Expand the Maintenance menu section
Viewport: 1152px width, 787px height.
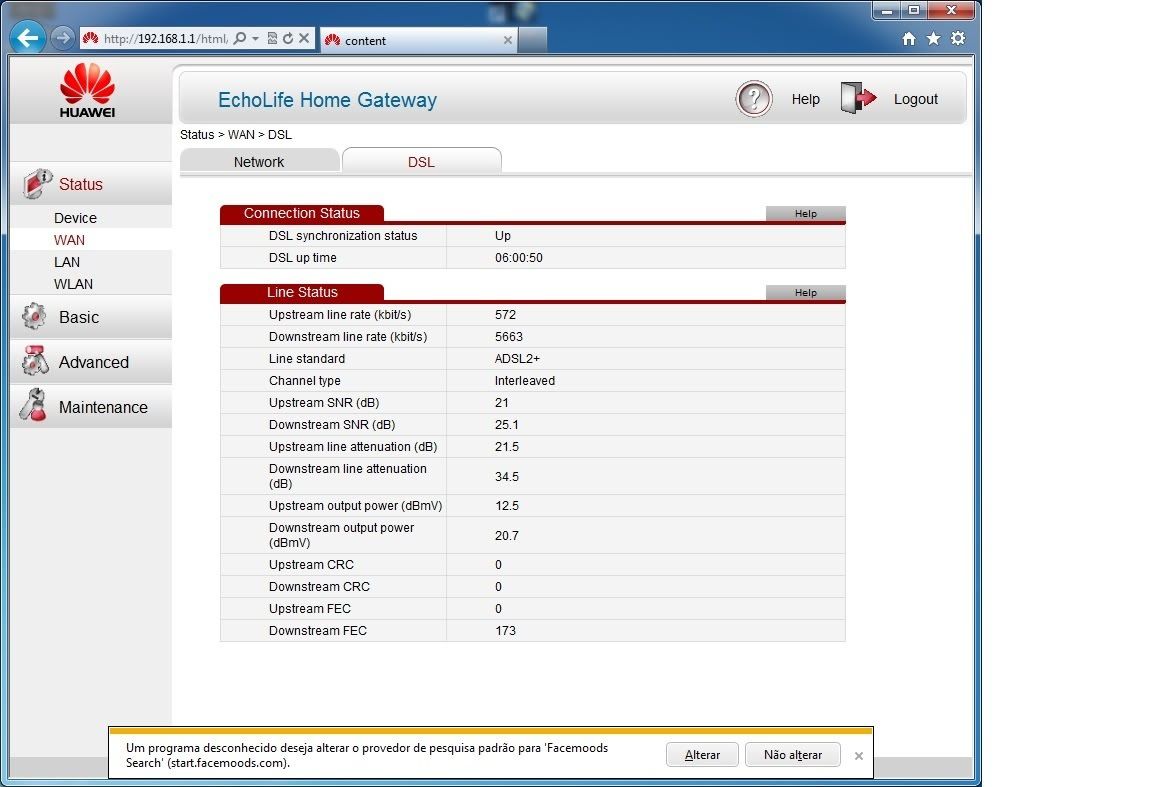click(102, 407)
